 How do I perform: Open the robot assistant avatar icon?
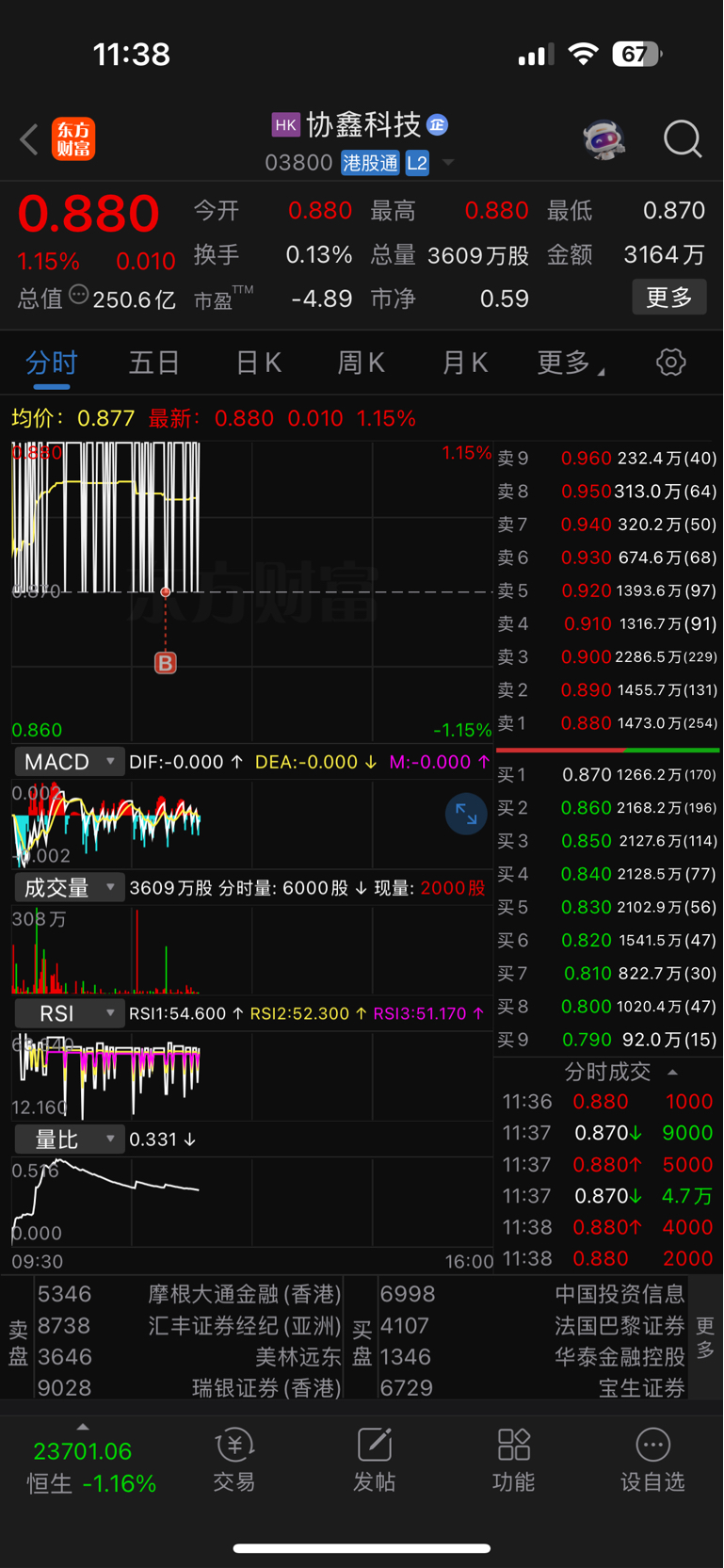coord(603,139)
